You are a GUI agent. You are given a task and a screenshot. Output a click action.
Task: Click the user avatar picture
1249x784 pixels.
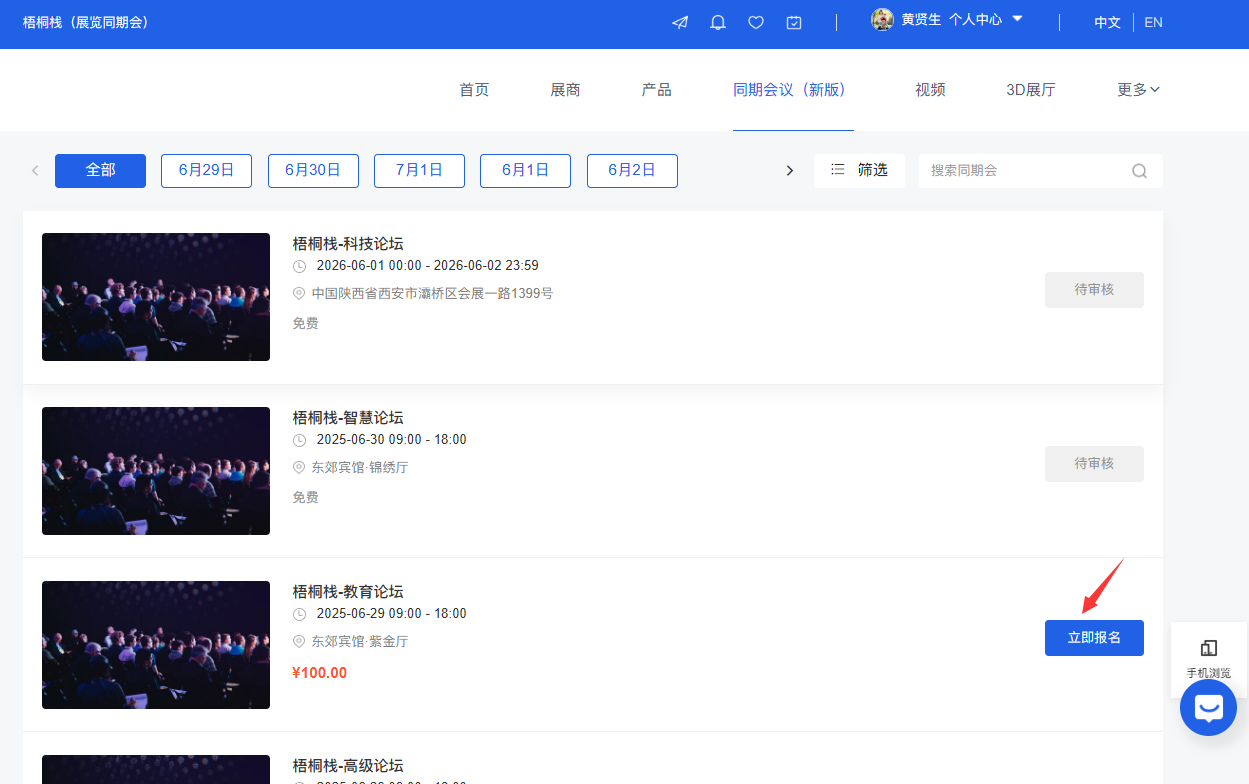point(882,20)
